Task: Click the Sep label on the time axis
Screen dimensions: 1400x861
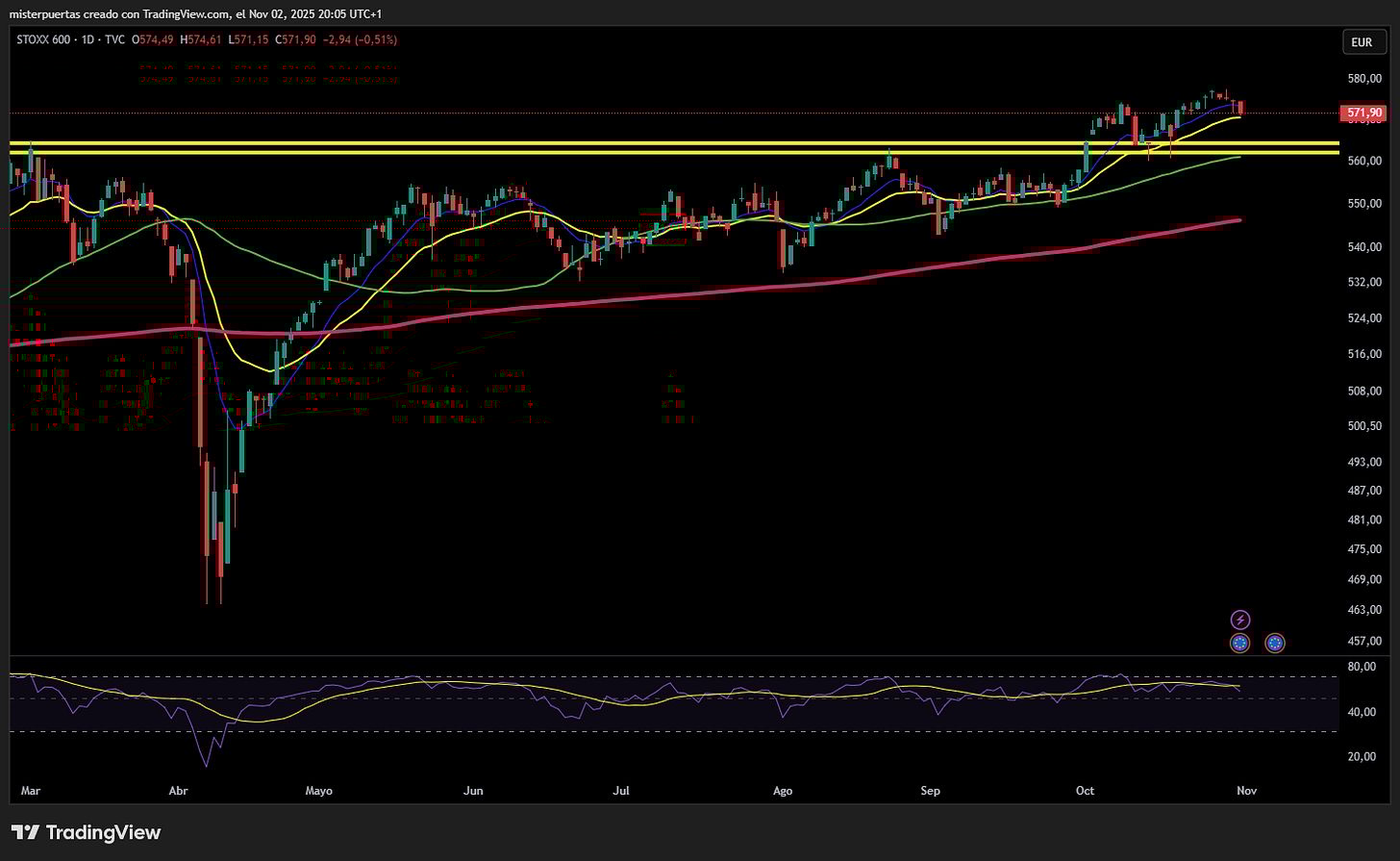Action: (930, 791)
